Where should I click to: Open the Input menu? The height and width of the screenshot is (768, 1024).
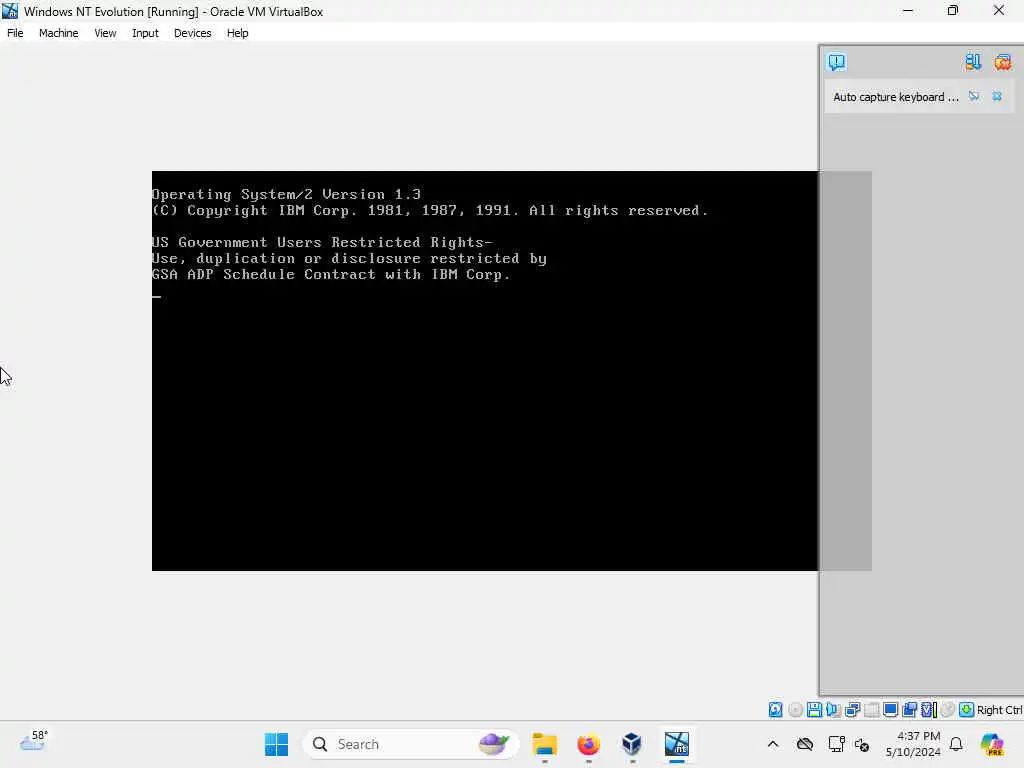[145, 33]
